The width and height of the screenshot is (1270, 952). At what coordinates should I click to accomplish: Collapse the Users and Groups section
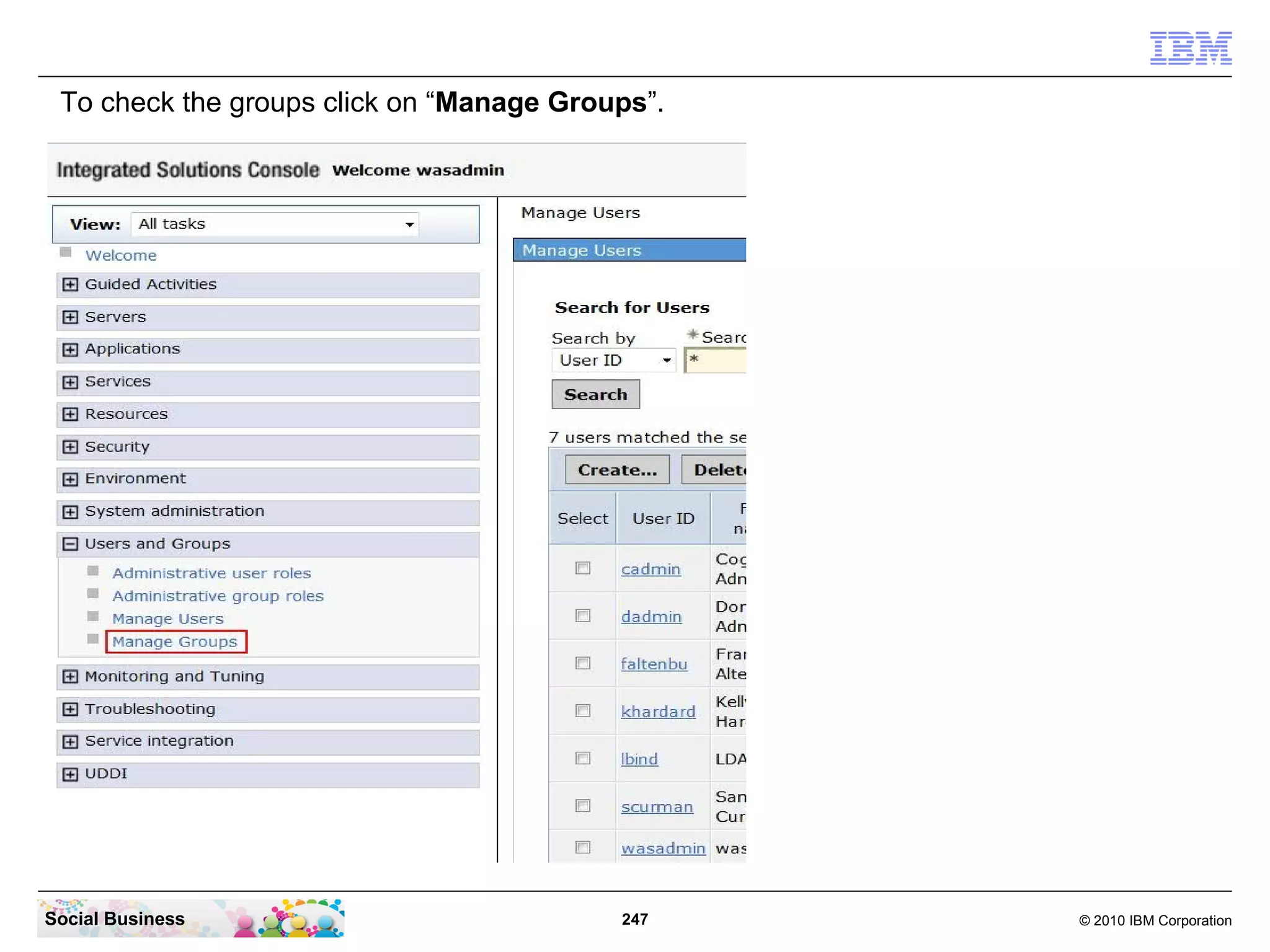pos(71,544)
